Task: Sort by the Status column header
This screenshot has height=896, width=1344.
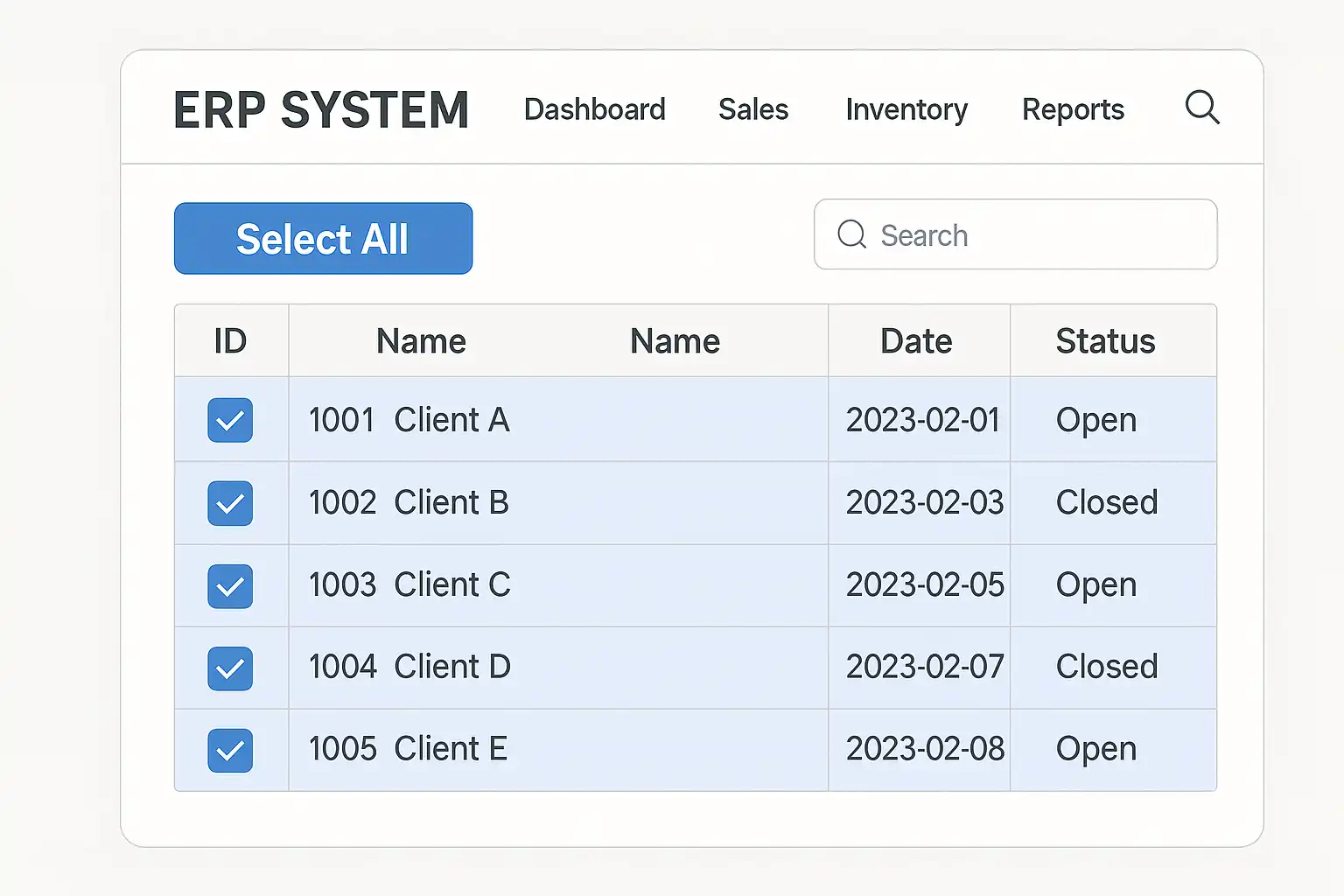Action: pos(1105,341)
